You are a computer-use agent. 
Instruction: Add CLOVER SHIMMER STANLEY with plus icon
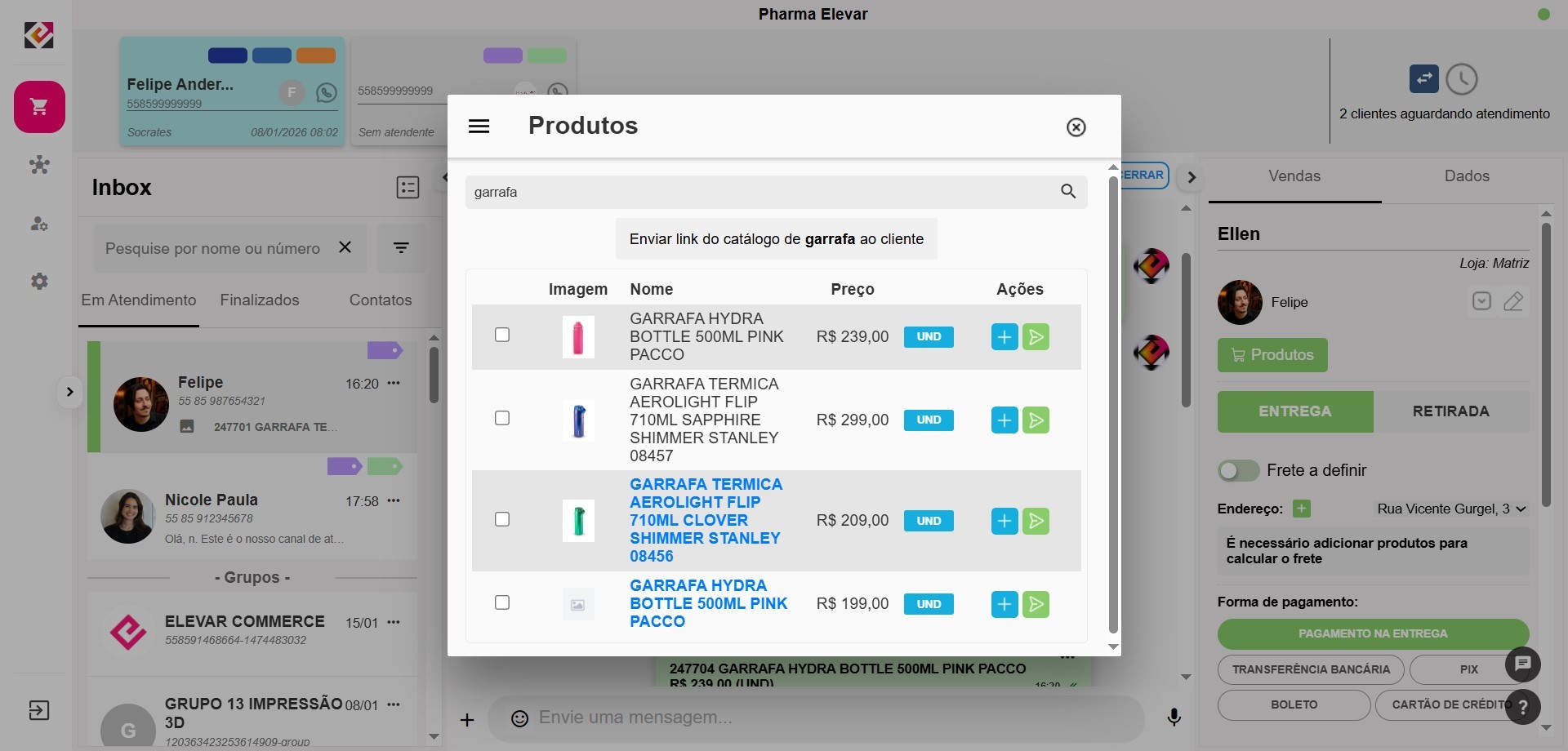point(1004,521)
